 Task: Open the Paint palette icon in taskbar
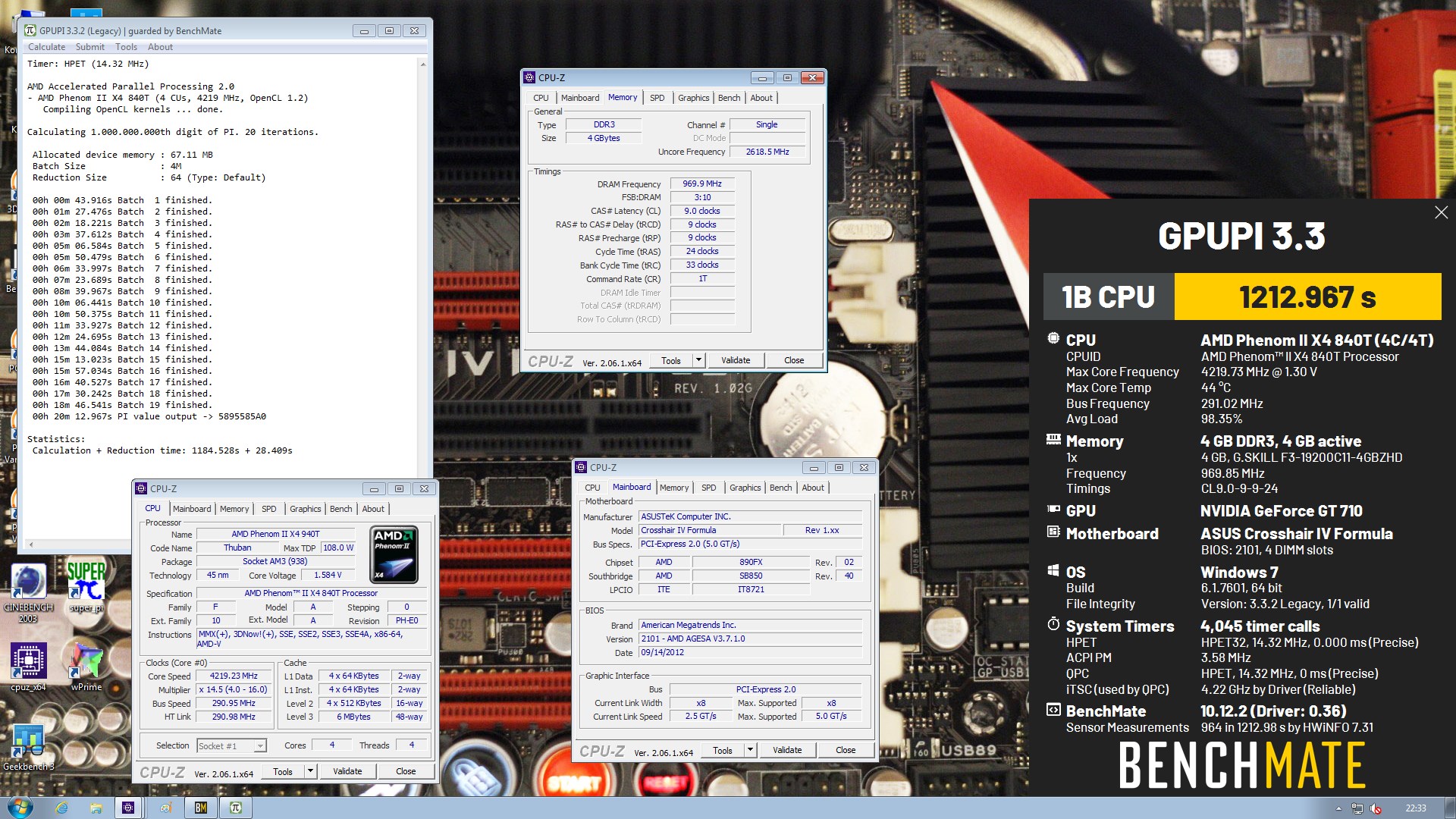coord(165,808)
